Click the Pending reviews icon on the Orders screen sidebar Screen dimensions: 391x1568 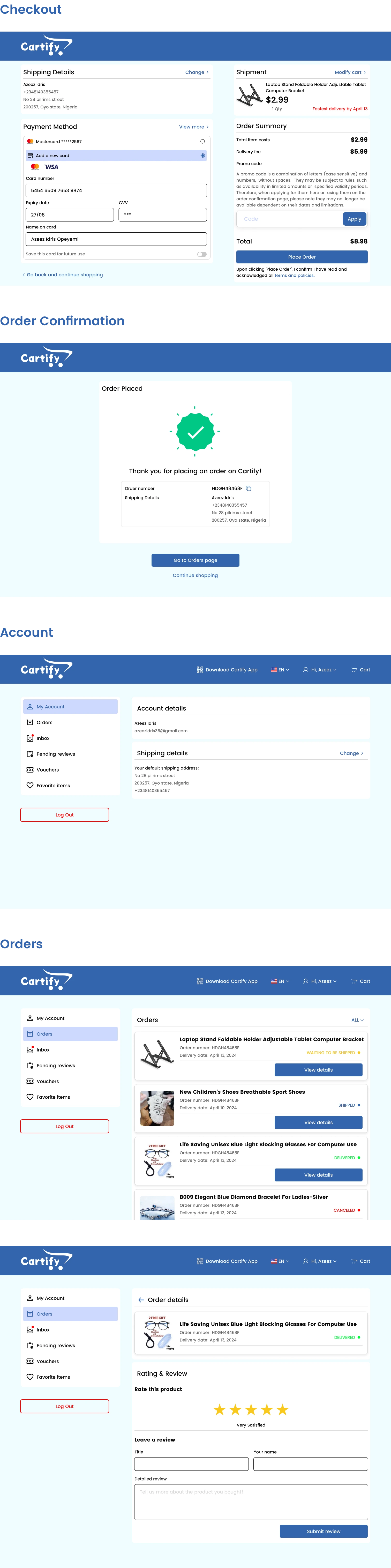click(x=30, y=1065)
